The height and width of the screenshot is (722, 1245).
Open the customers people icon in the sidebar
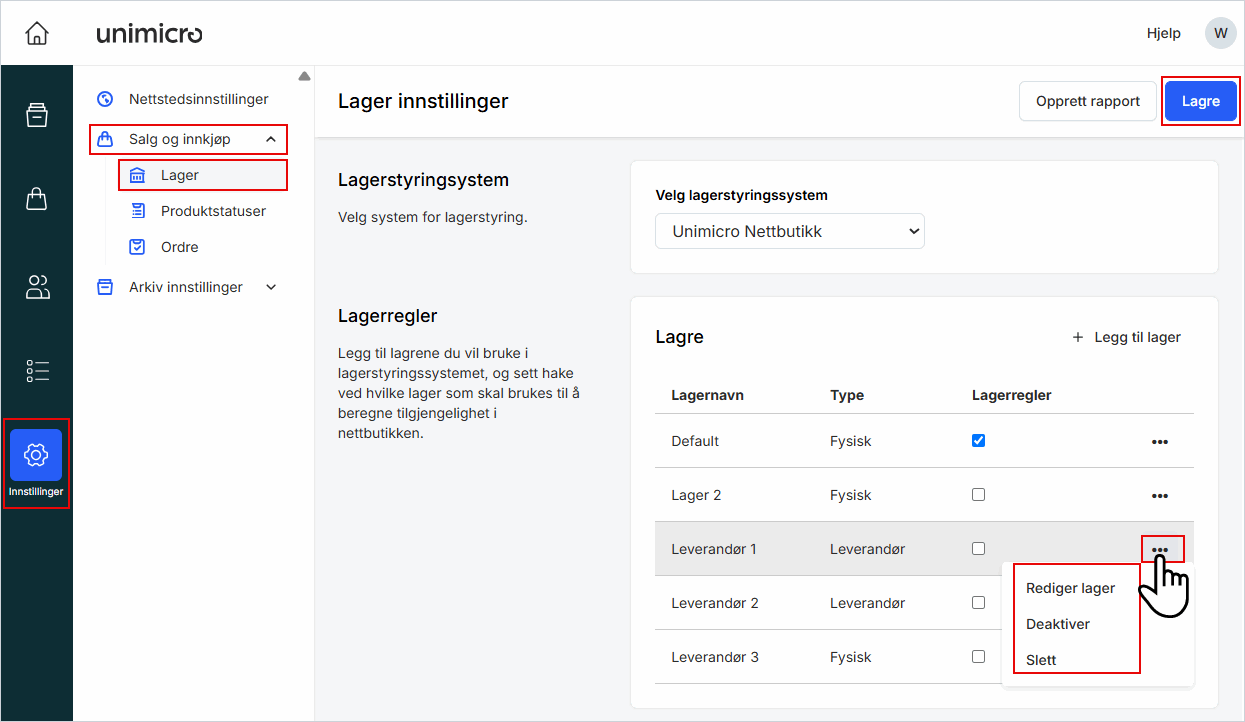[x=36, y=288]
